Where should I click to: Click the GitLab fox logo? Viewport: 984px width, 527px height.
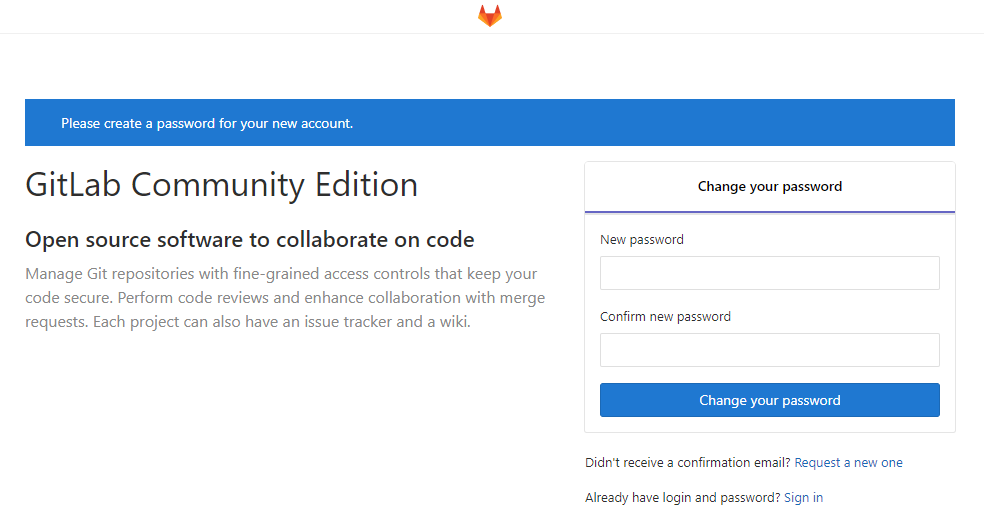pos(489,16)
